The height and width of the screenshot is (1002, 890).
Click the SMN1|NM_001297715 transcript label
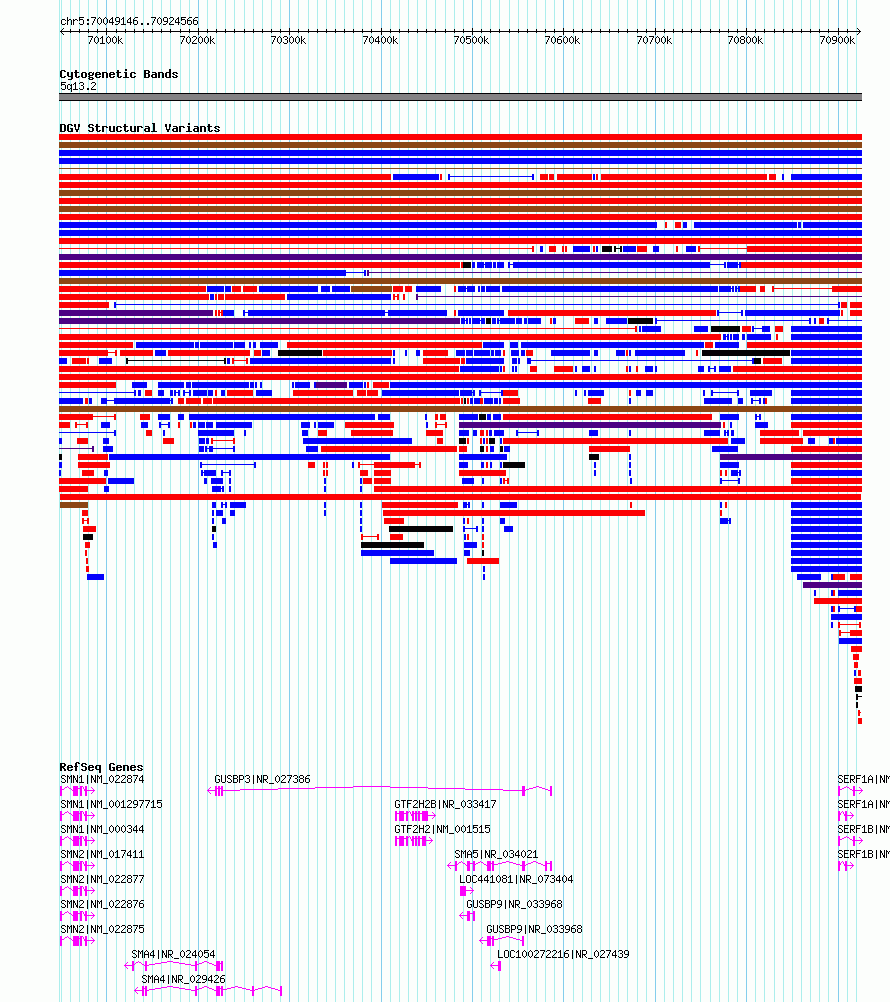click(111, 805)
